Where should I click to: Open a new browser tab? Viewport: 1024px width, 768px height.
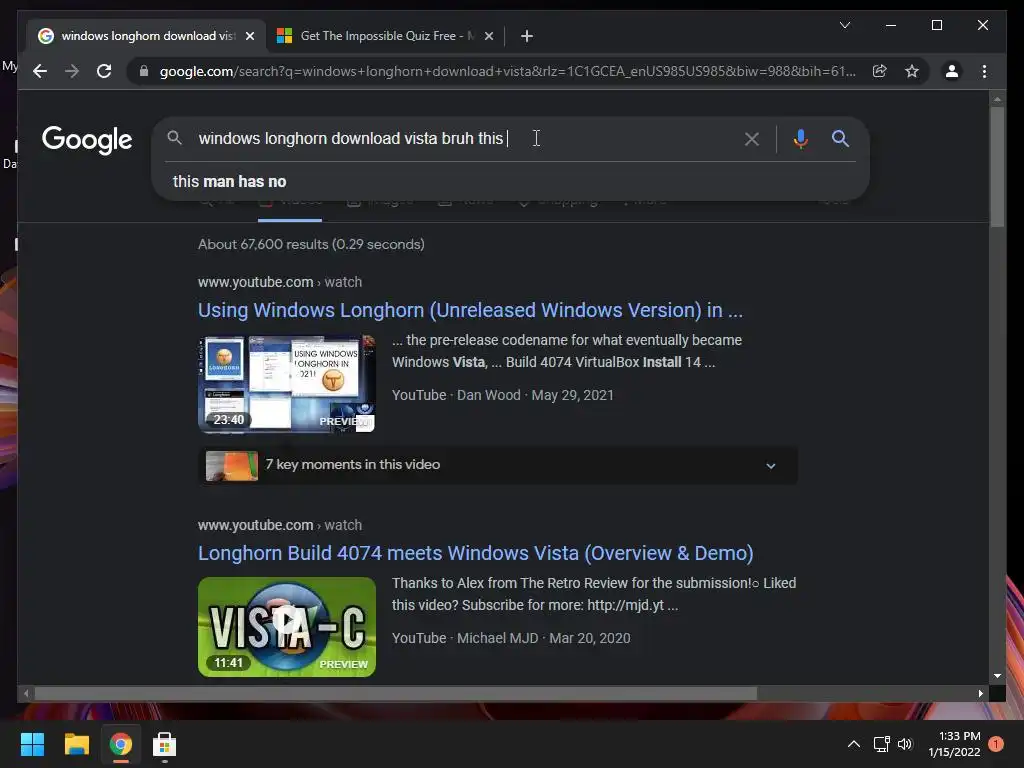click(526, 36)
